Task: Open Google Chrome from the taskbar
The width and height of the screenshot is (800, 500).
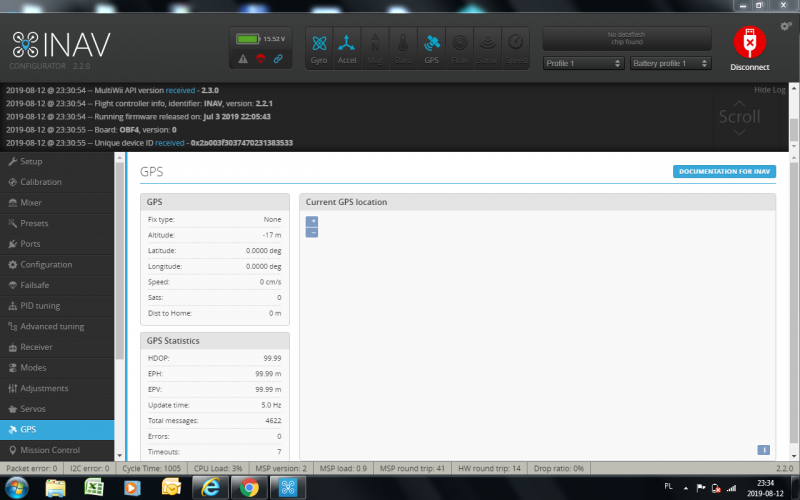Action: [247, 487]
